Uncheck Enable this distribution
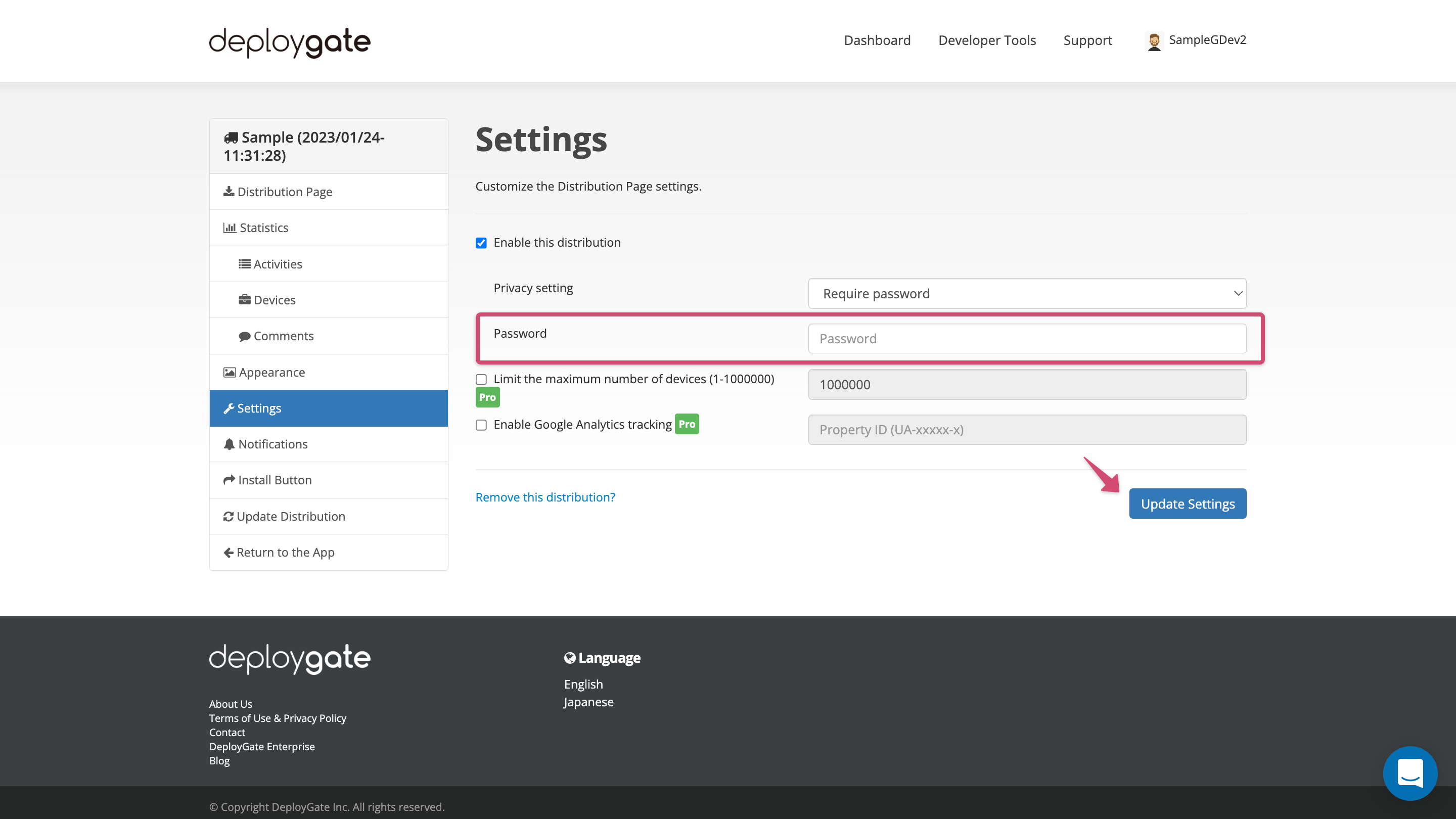The image size is (1456, 819). click(481, 243)
